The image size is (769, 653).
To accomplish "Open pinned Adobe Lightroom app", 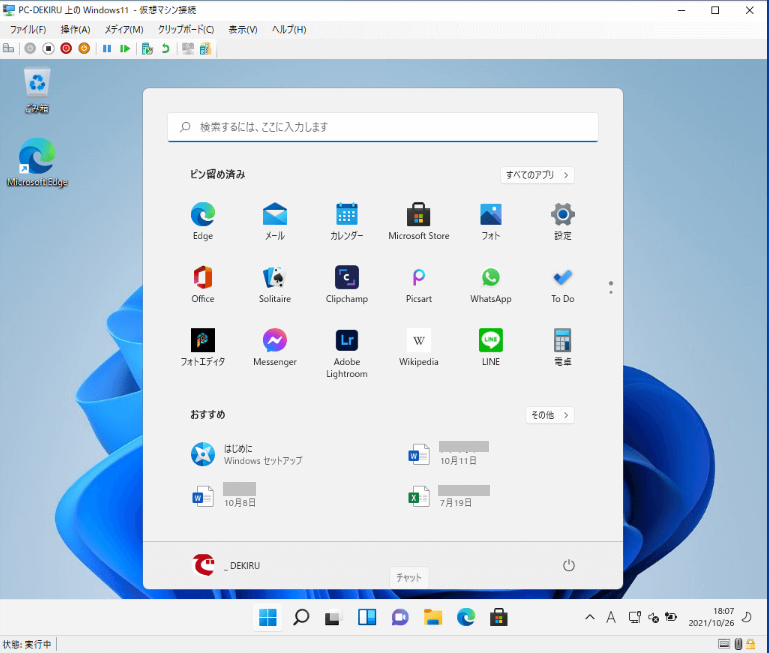I will [x=347, y=353].
